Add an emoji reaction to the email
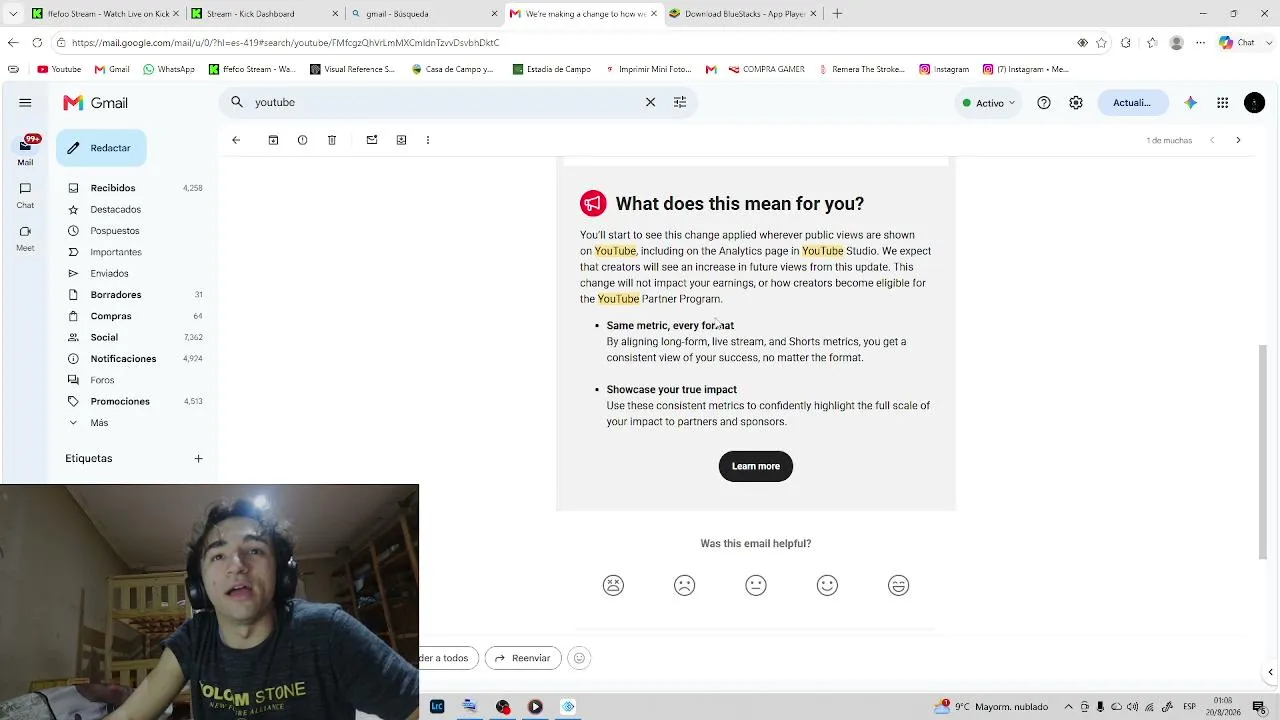The image size is (1280, 720). click(x=578, y=658)
